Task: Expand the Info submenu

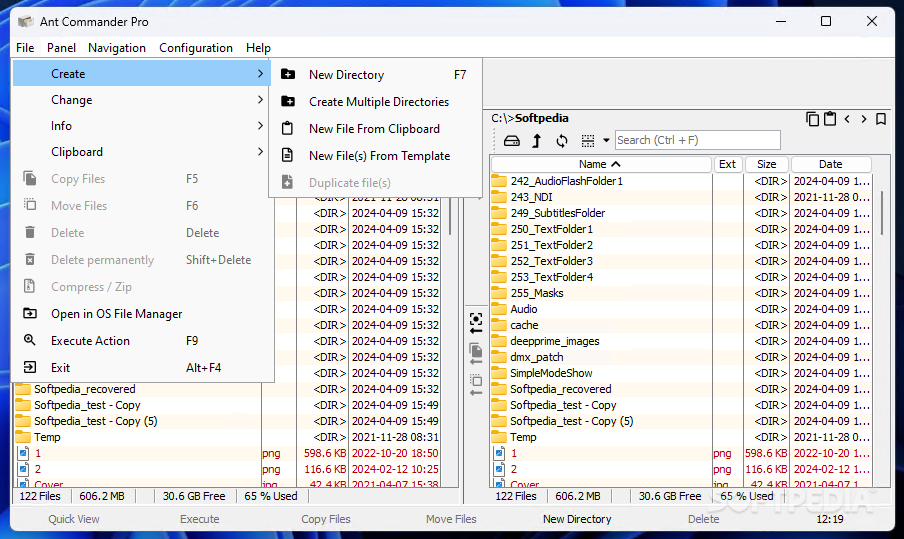Action: (x=260, y=126)
